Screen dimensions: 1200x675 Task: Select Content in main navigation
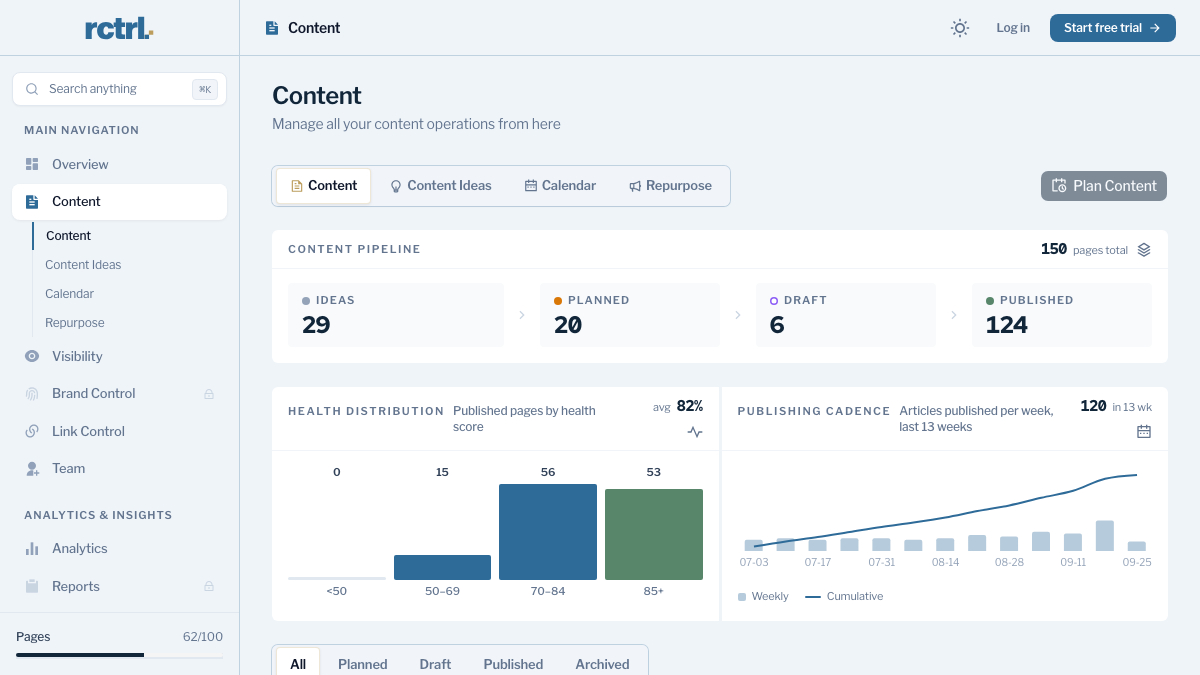(x=119, y=201)
